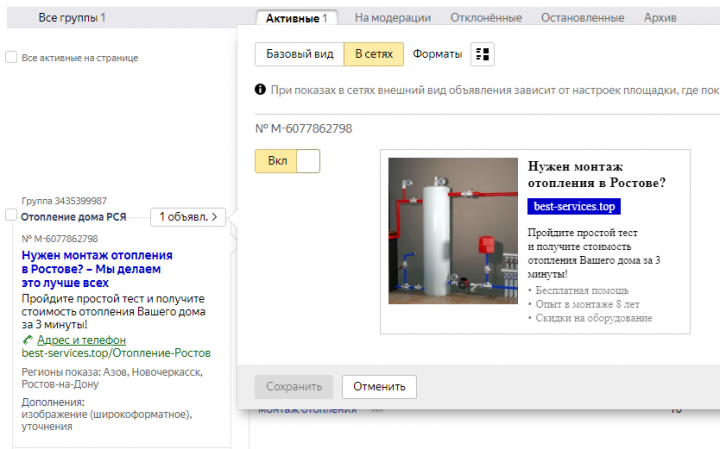The image size is (720, 449).
Task: Toggle the Вкл ad switch
Action: (x=287, y=161)
